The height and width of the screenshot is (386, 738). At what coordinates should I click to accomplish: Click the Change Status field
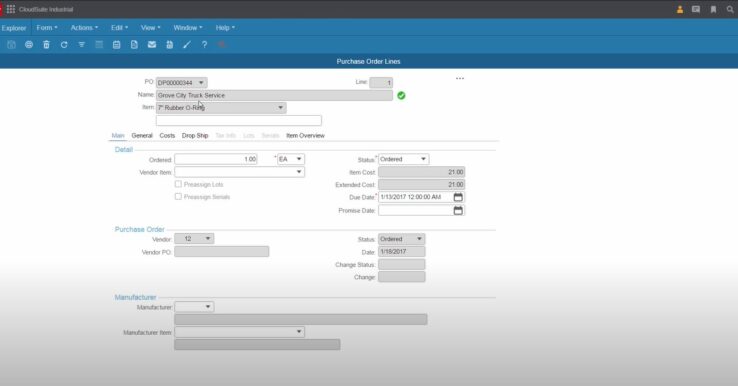click(x=401, y=265)
